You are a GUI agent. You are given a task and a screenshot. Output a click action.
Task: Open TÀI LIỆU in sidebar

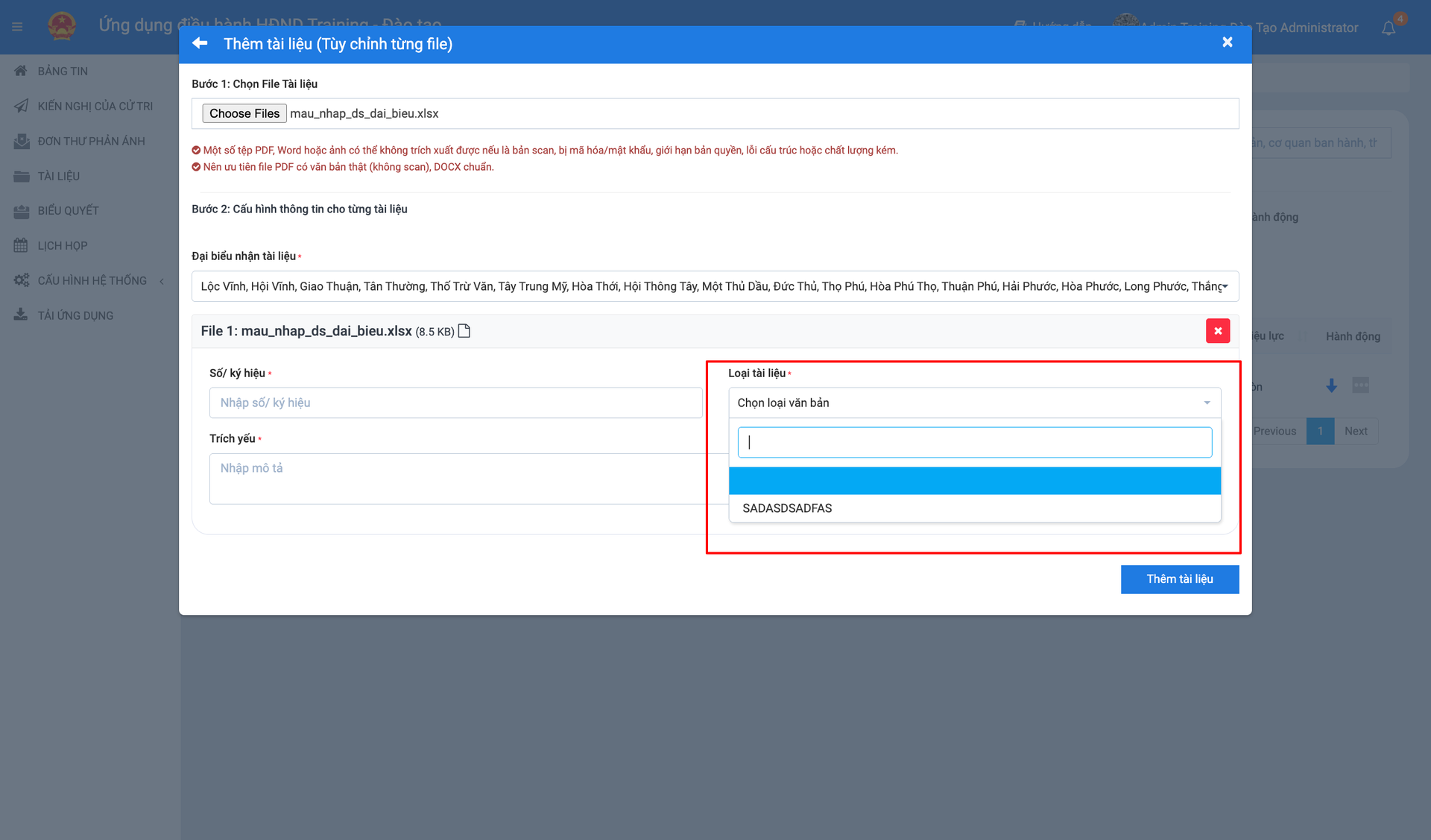tap(58, 176)
